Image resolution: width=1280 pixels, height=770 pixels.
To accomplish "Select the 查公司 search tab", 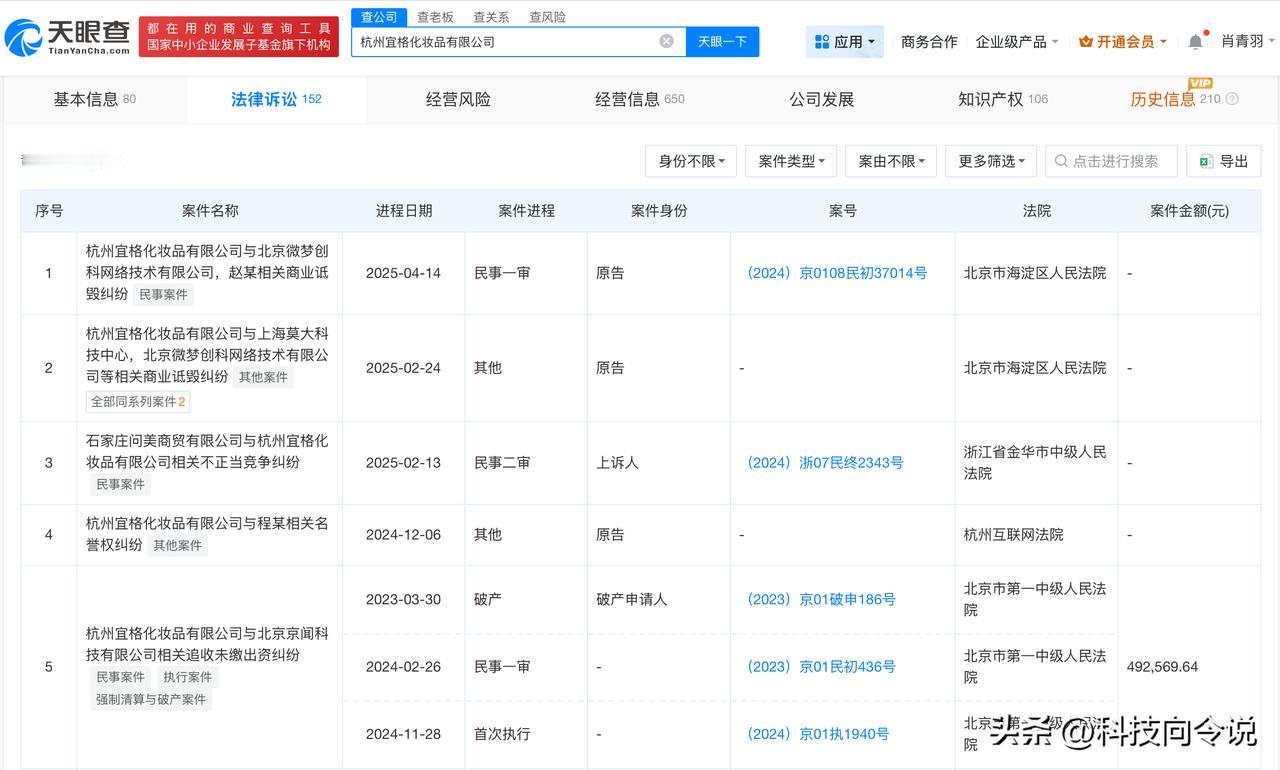I will (379, 17).
